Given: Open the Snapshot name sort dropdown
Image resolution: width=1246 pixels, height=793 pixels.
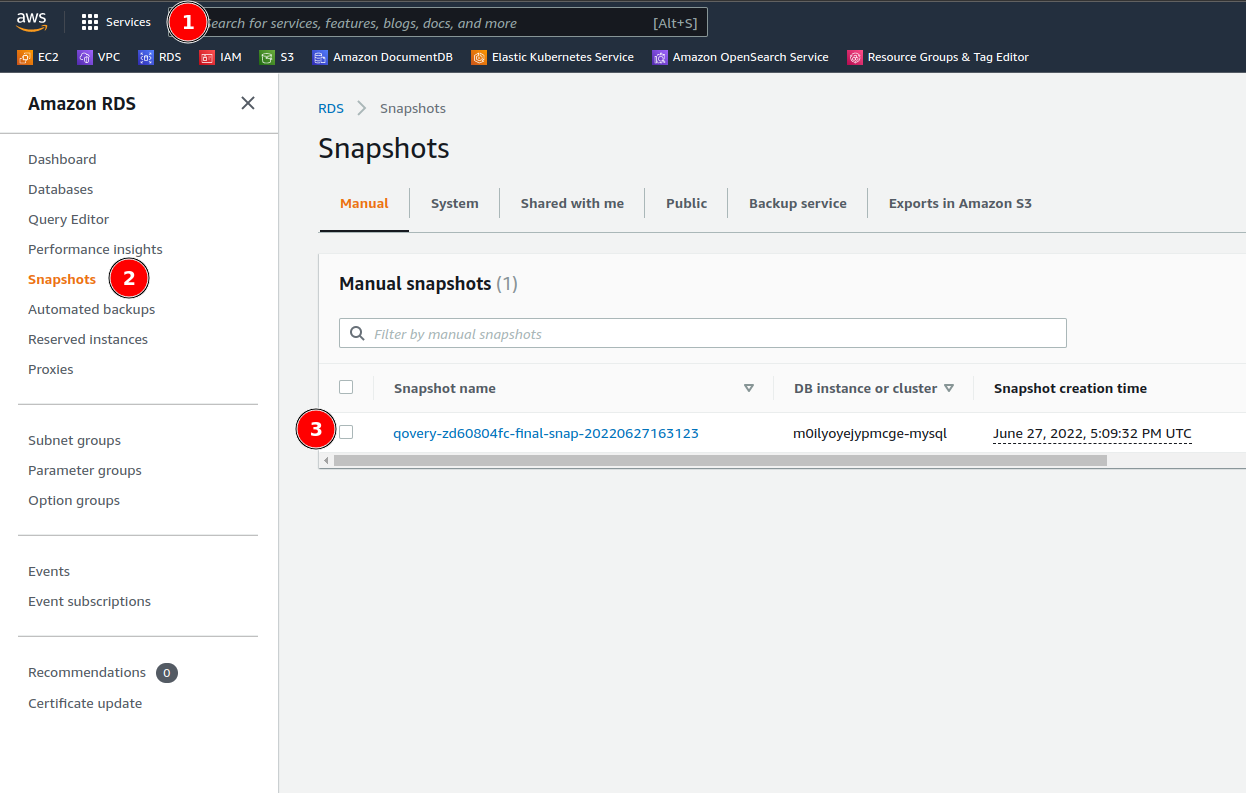Looking at the screenshot, I should tap(748, 388).
